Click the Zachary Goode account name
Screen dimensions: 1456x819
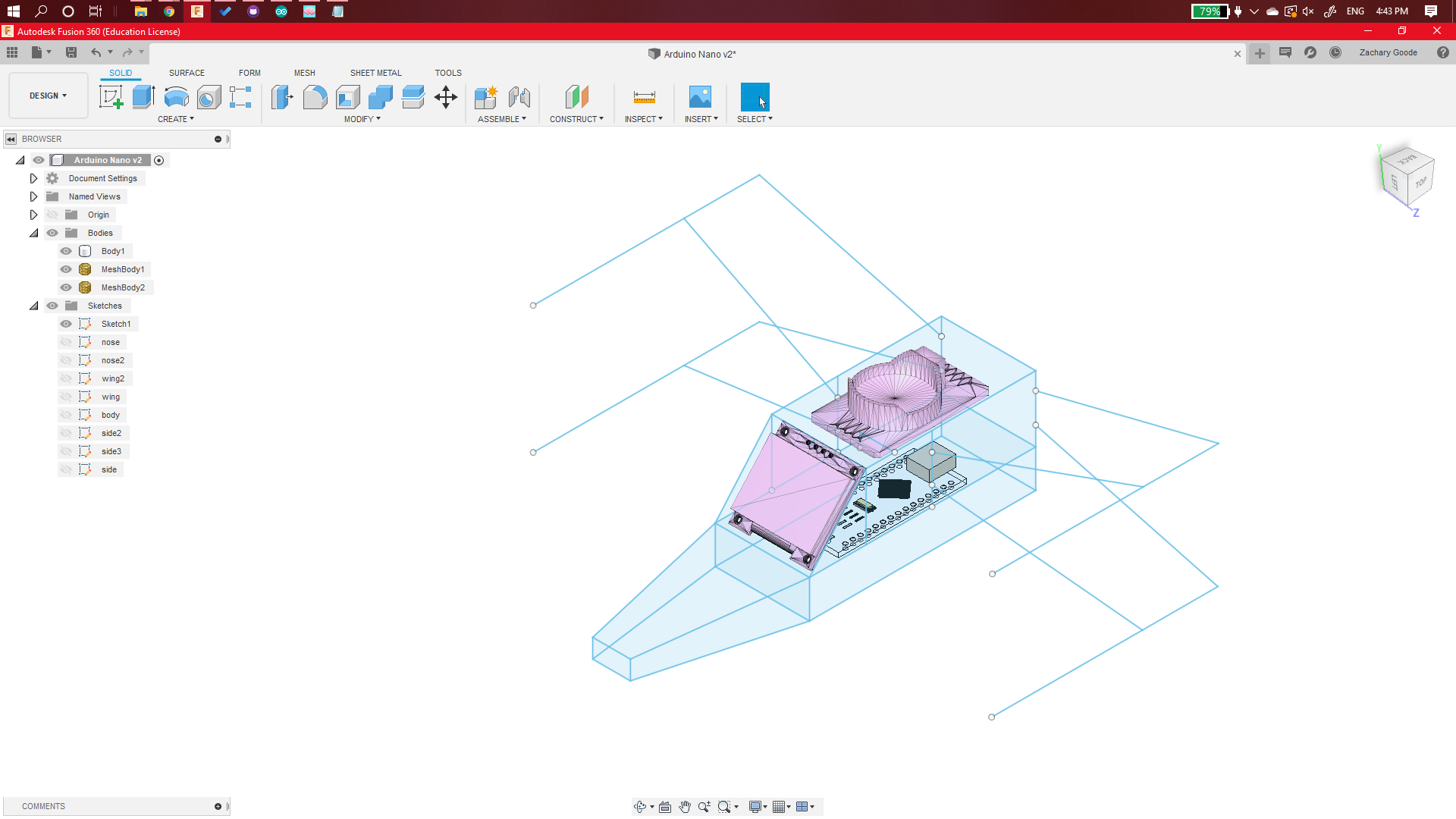(x=1388, y=52)
